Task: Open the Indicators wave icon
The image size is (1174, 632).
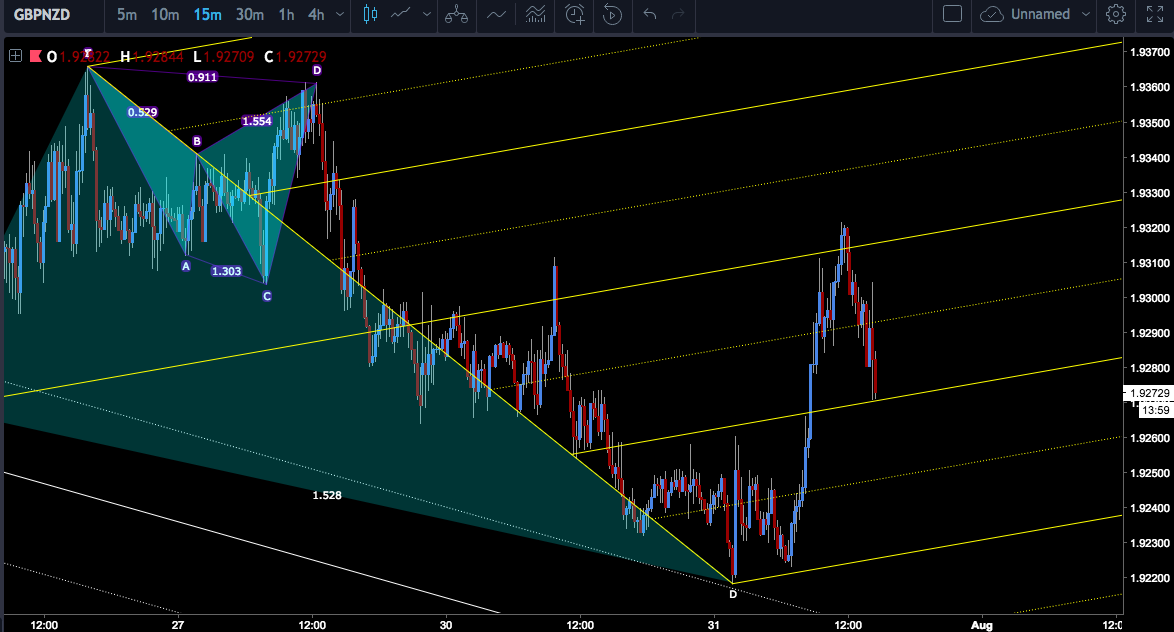Action: coord(496,14)
